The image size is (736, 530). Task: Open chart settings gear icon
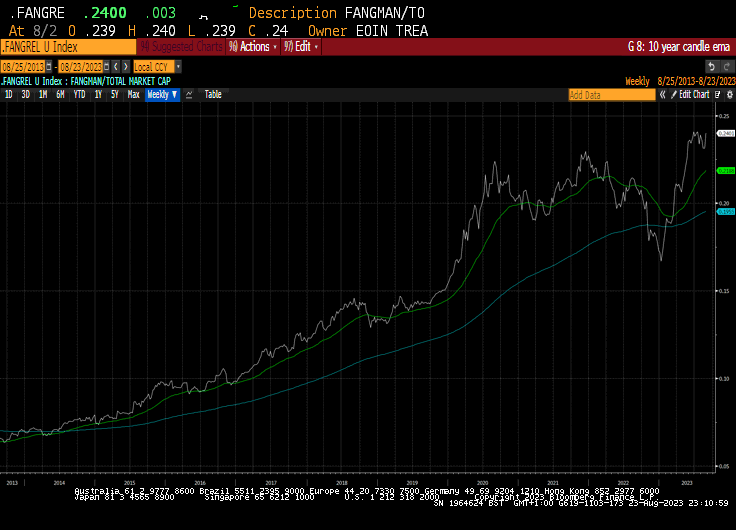click(x=729, y=95)
